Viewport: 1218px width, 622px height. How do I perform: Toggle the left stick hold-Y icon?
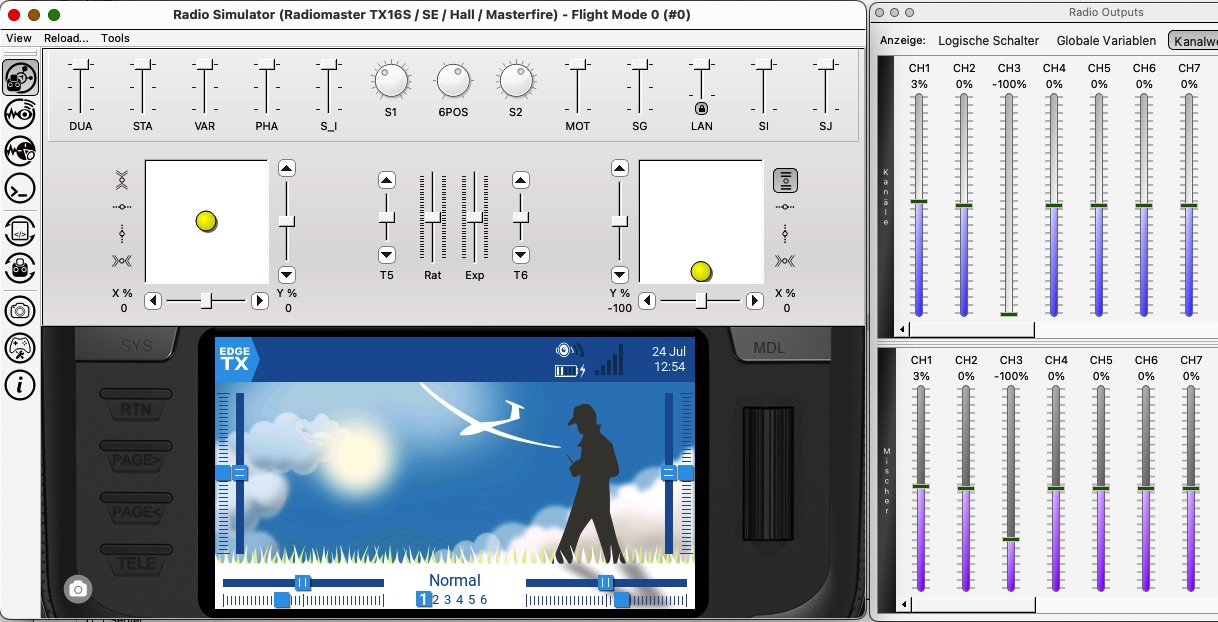point(122,180)
